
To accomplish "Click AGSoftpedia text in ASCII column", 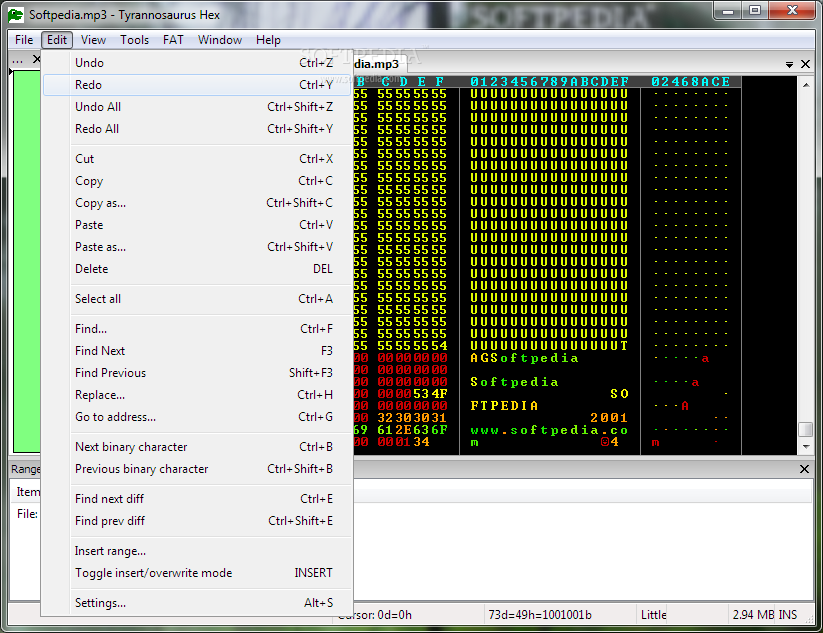I will [524, 358].
